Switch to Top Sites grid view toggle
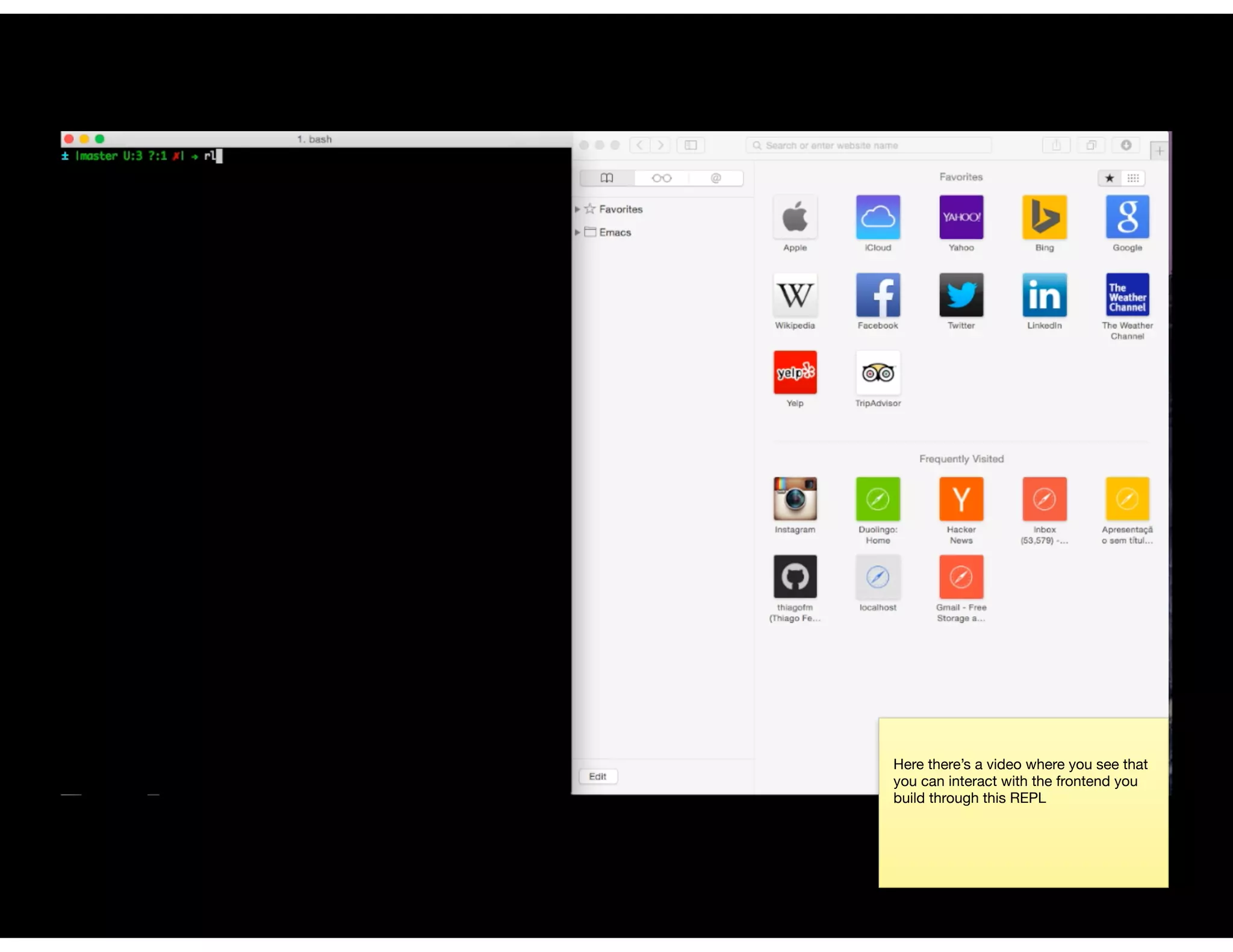This screenshot has height=952, width=1233. [1133, 178]
